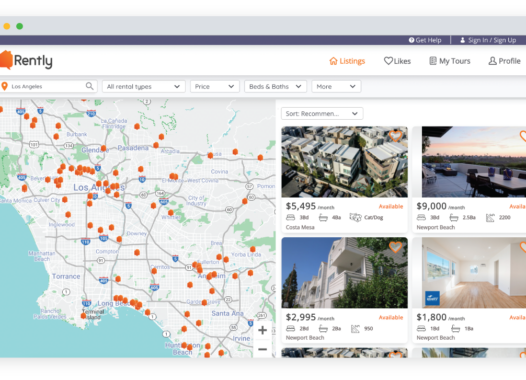Click the Get Help link
Image resolution: width=526 pixels, height=380 pixels.
coord(425,40)
